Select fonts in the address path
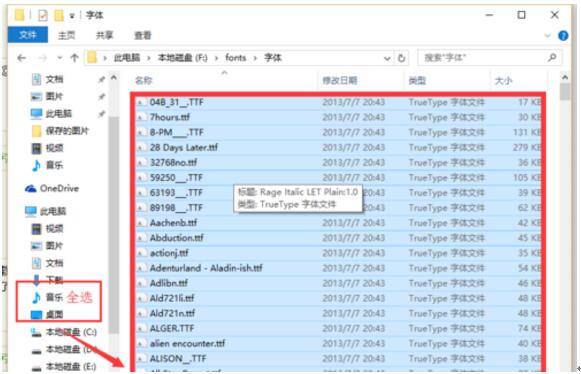 click(236, 58)
